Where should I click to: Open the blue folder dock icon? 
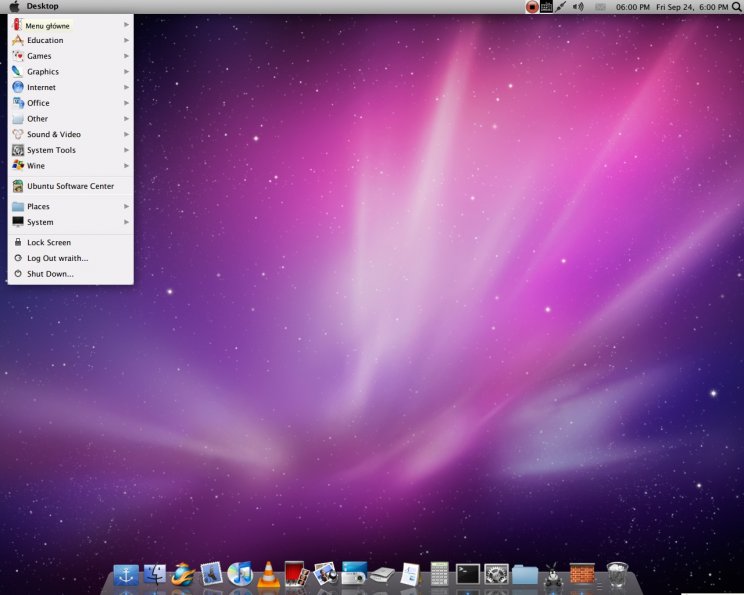click(525, 575)
